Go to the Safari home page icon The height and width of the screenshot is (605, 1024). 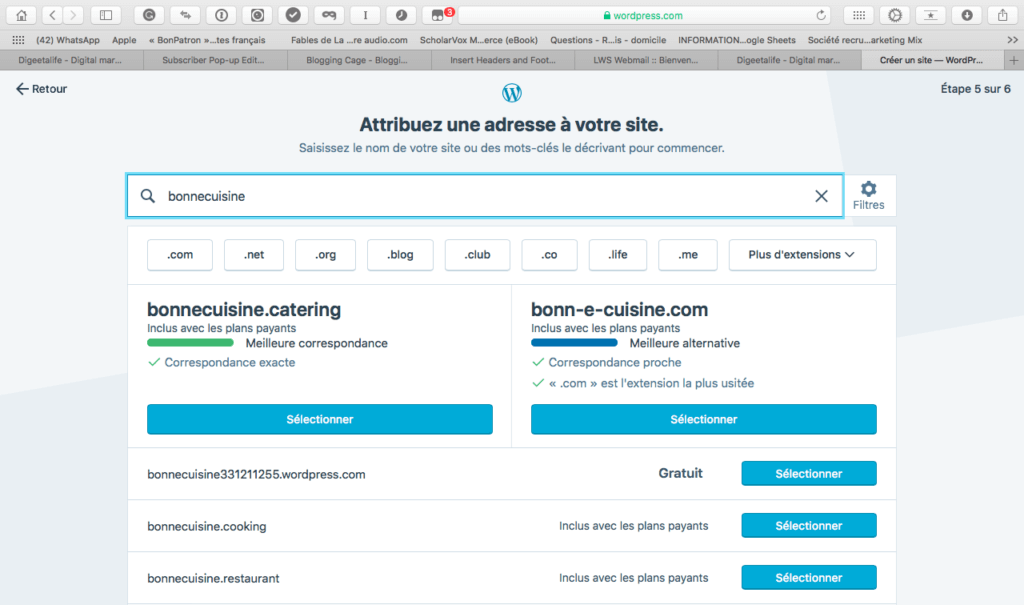pyautogui.click(x=22, y=15)
